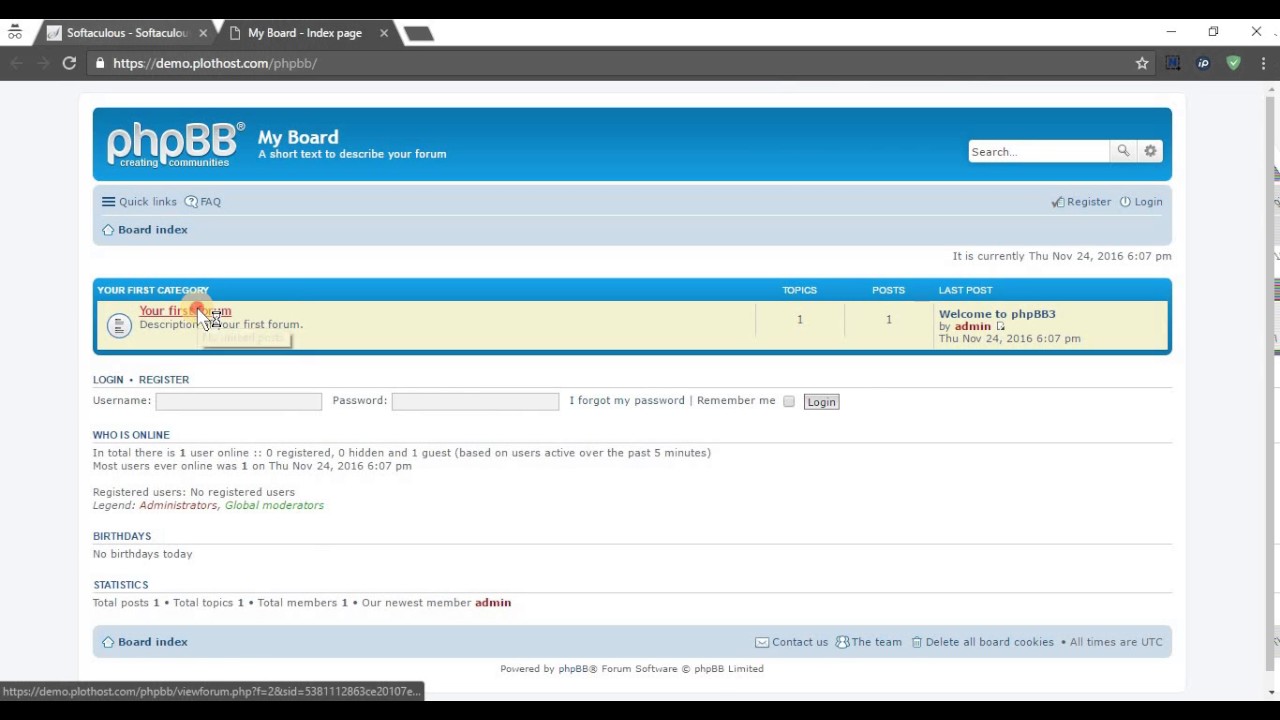This screenshot has height=720, width=1280.
Task: Select the My Board - Index page tab
Action: point(304,33)
